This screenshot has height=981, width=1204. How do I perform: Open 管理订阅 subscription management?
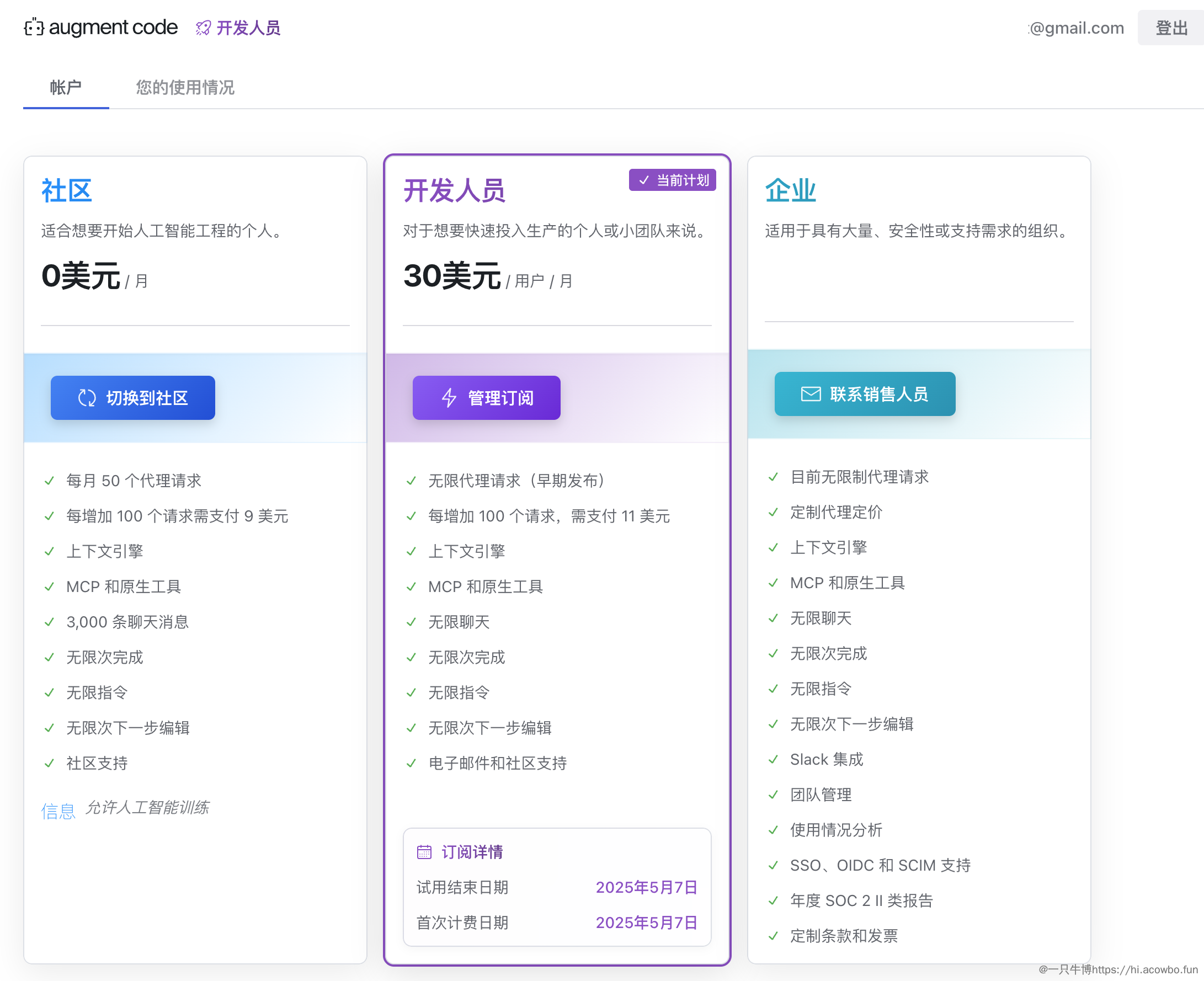point(487,398)
